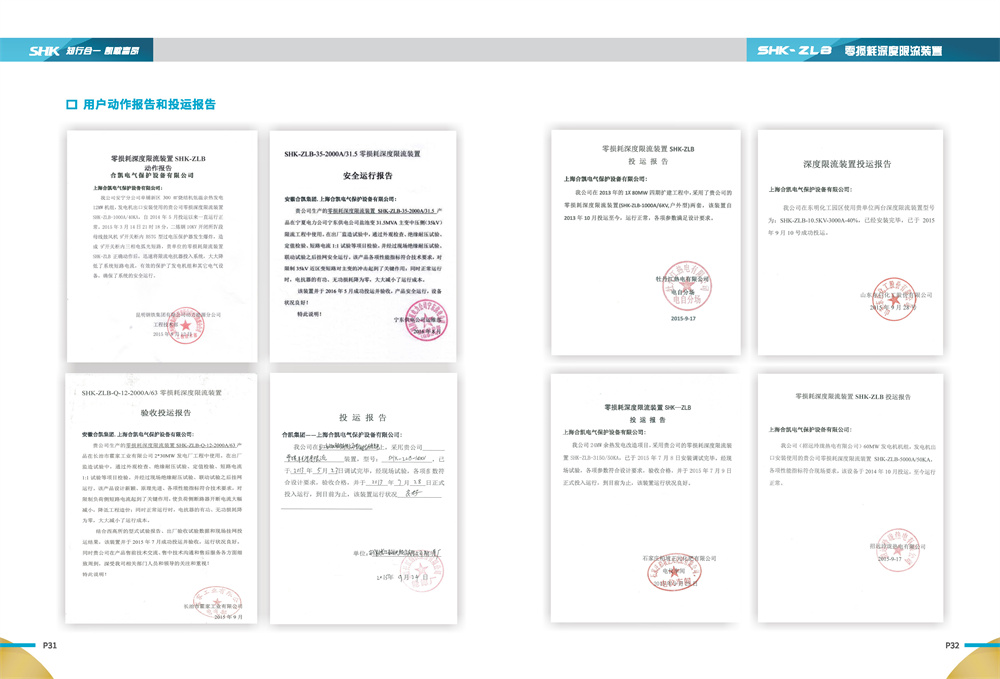Click the 电白分场 red seal

(x=686, y=286)
